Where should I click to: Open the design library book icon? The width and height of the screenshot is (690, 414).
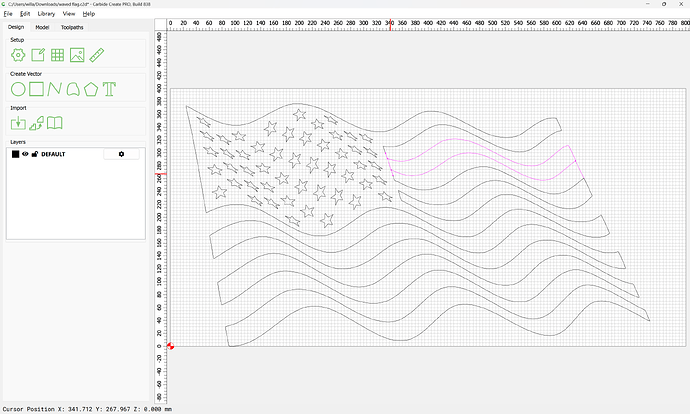55,123
